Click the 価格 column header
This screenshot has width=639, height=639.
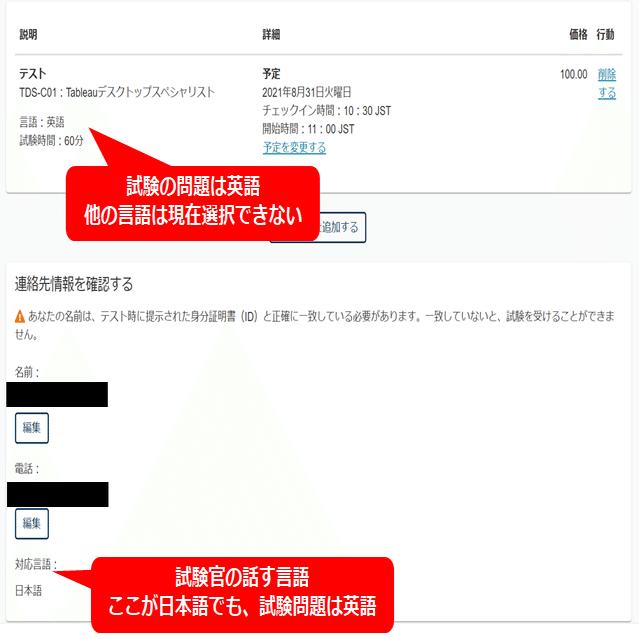578,35
